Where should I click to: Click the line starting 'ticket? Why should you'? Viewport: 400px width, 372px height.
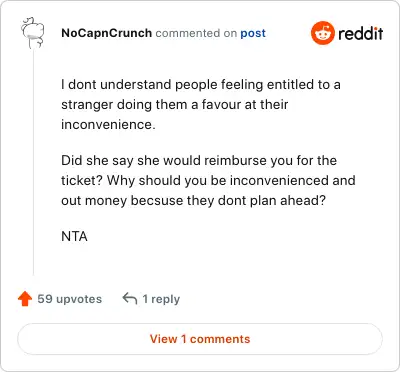click(208, 181)
